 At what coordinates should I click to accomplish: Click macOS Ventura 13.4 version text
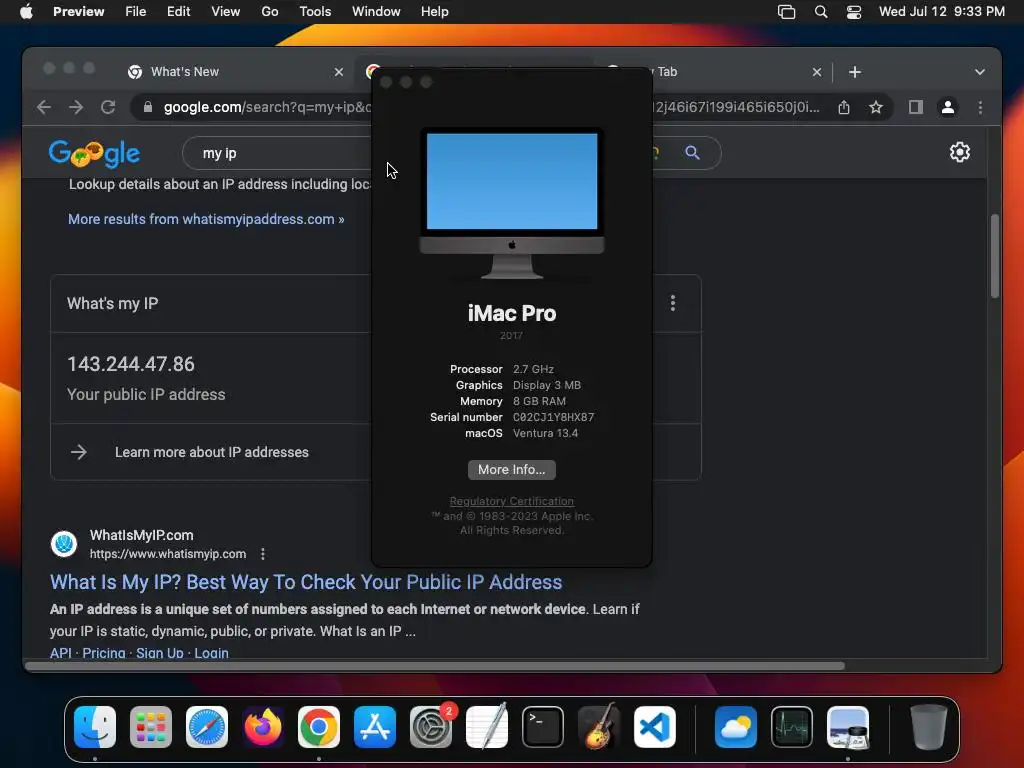pyautogui.click(x=545, y=433)
